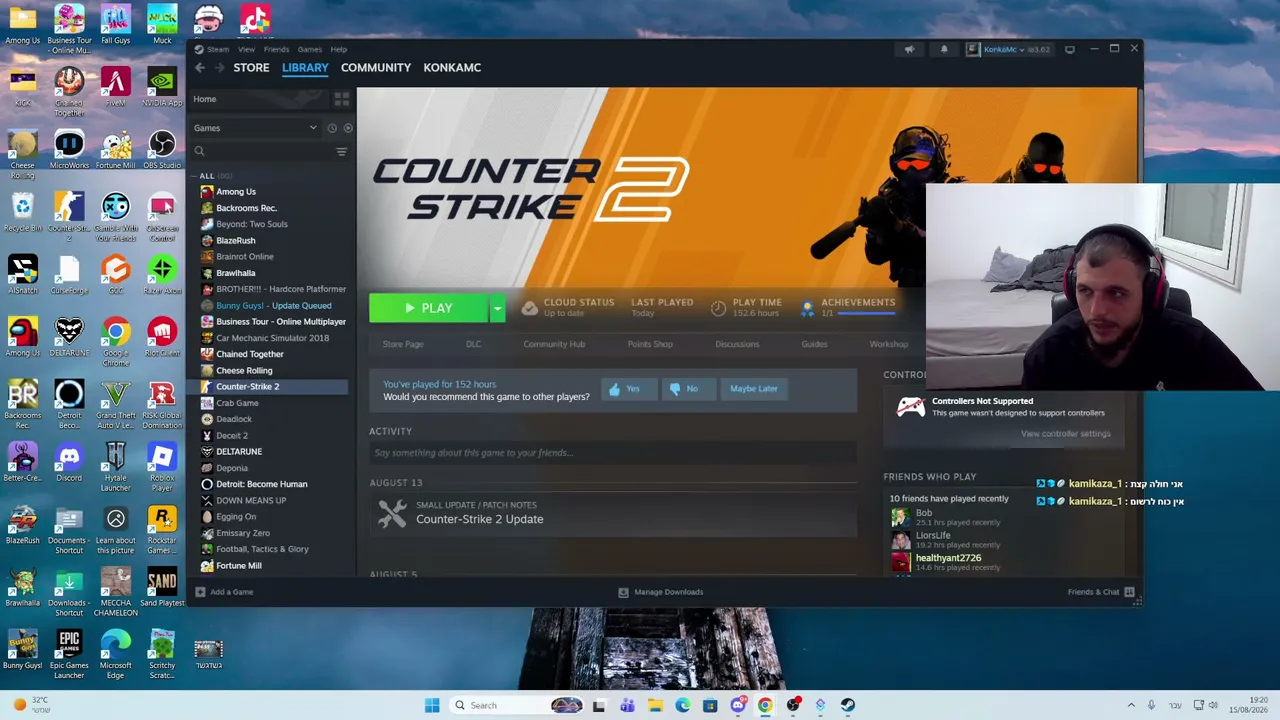Choose Maybe Later for recommendation
This screenshot has width=1280, height=720.
pos(754,389)
